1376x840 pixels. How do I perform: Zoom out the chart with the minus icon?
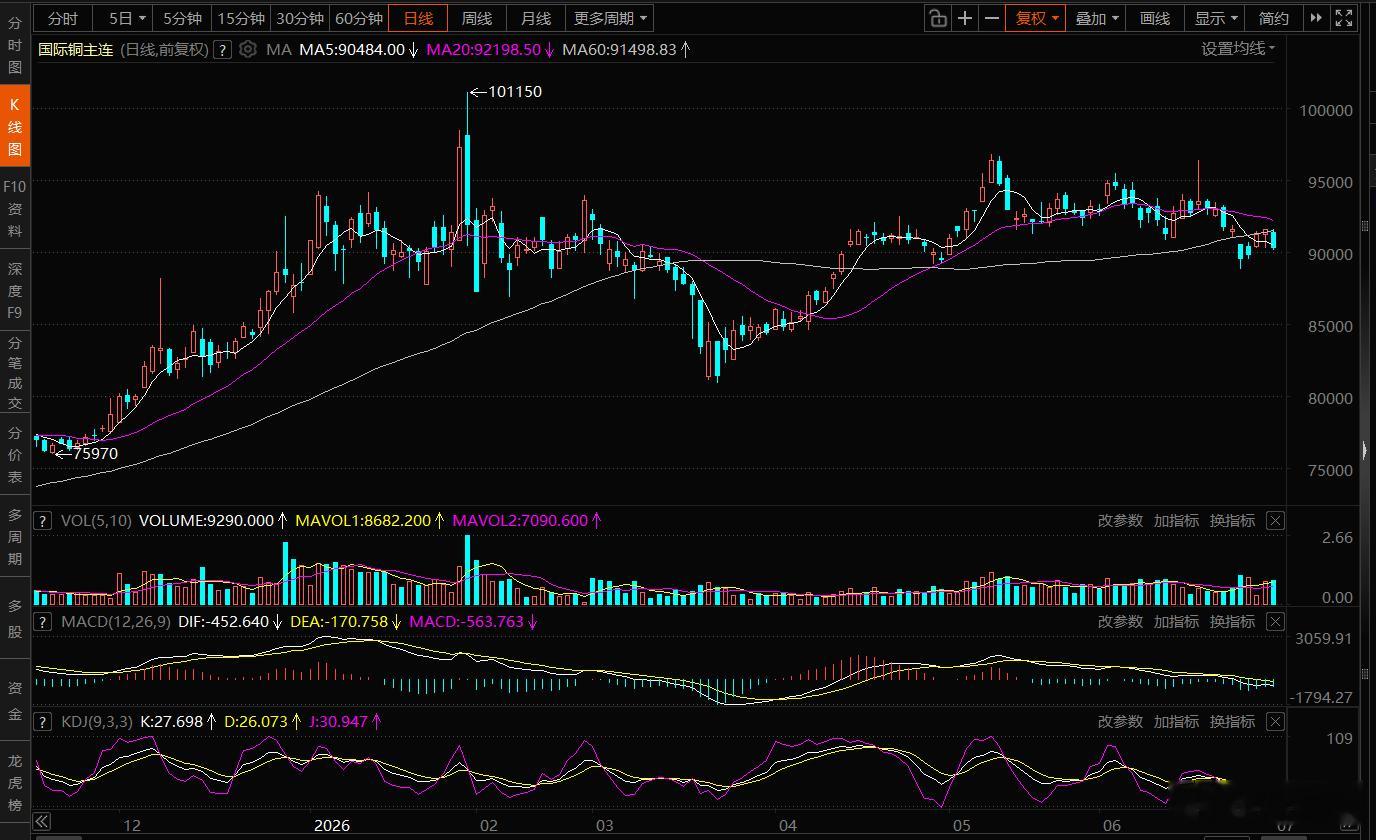[992, 18]
